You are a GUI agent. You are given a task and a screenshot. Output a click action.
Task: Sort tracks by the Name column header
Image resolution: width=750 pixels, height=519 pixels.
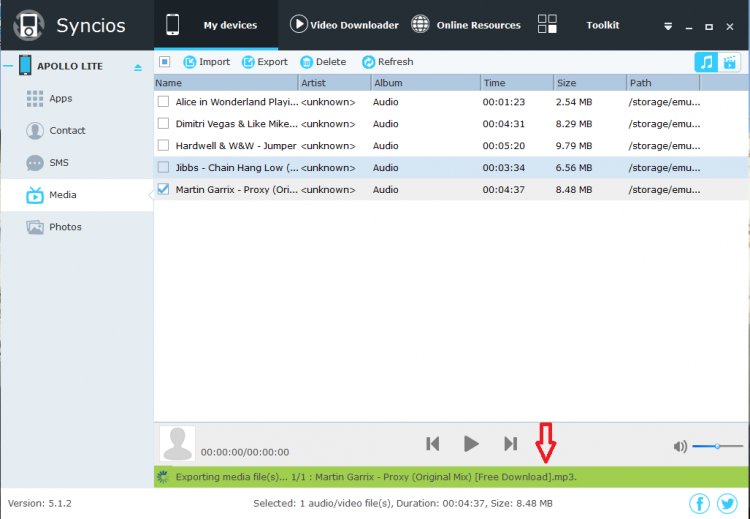click(x=225, y=83)
